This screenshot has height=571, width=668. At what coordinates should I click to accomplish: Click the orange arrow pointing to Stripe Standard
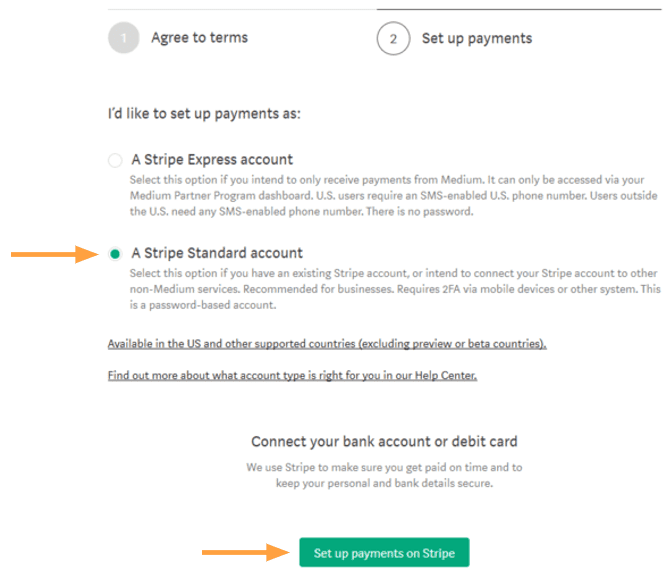(55, 254)
